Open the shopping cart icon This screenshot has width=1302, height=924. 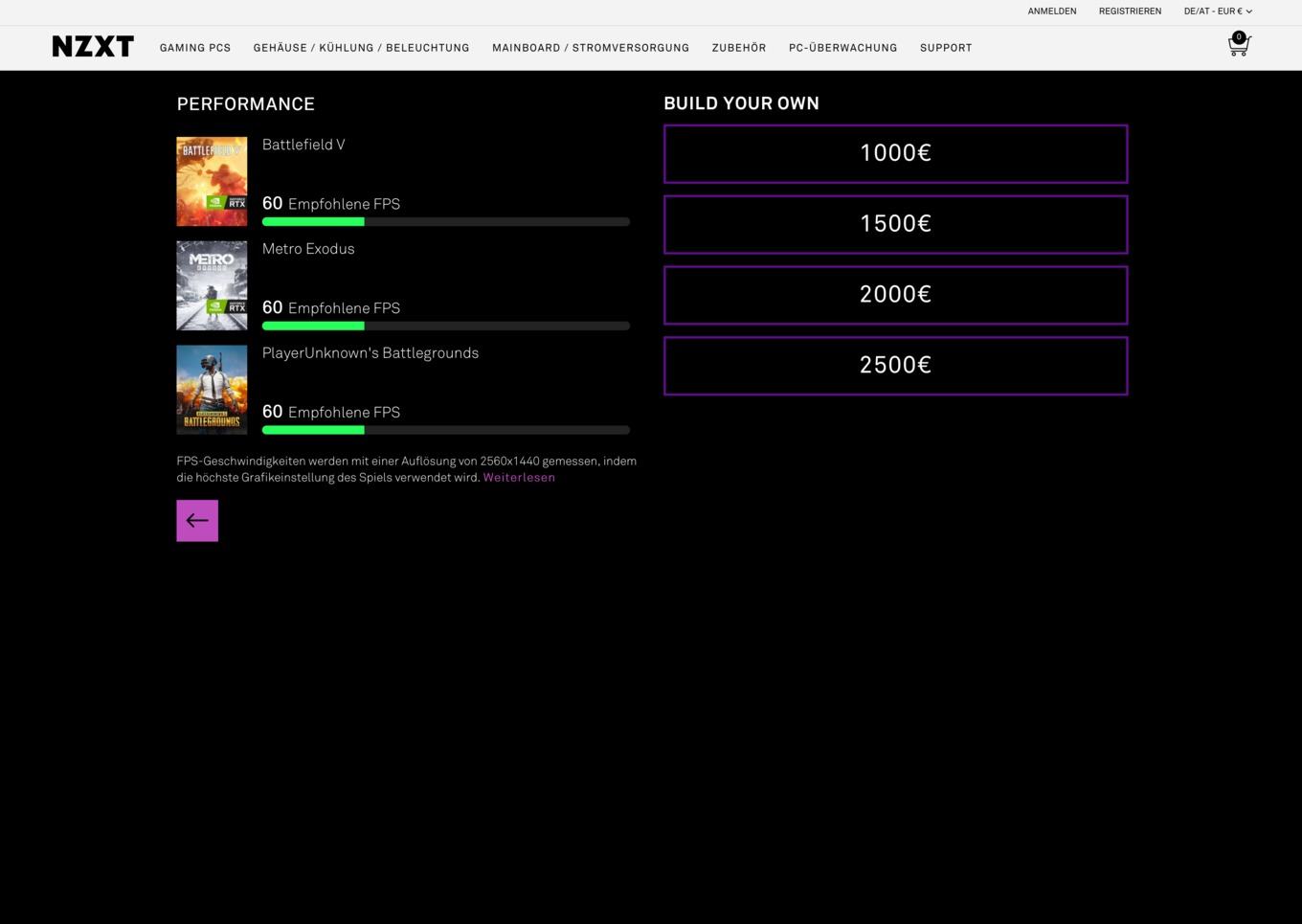click(1239, 44)
